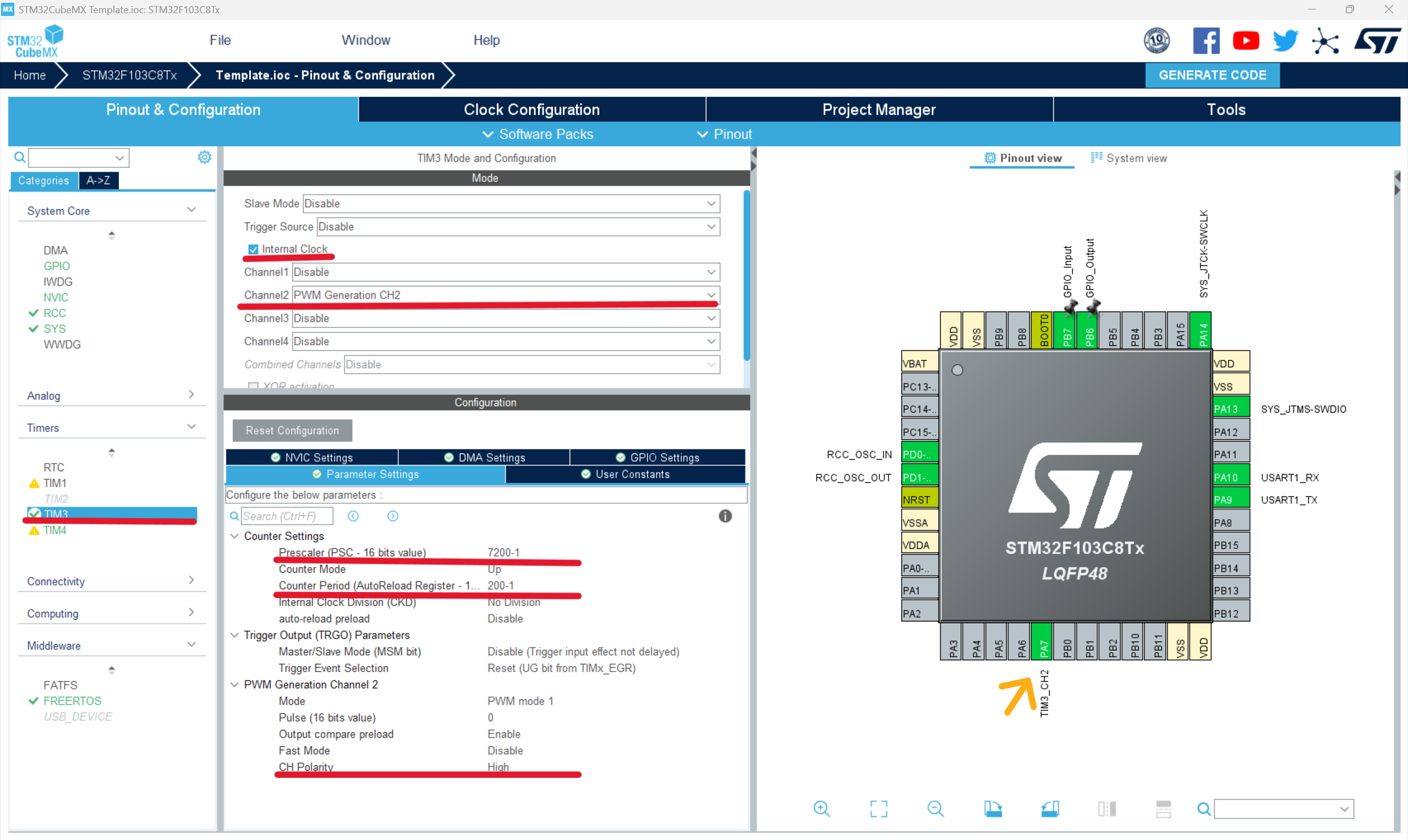Click the fit-to-screen icon below chip

pos(878,808)
